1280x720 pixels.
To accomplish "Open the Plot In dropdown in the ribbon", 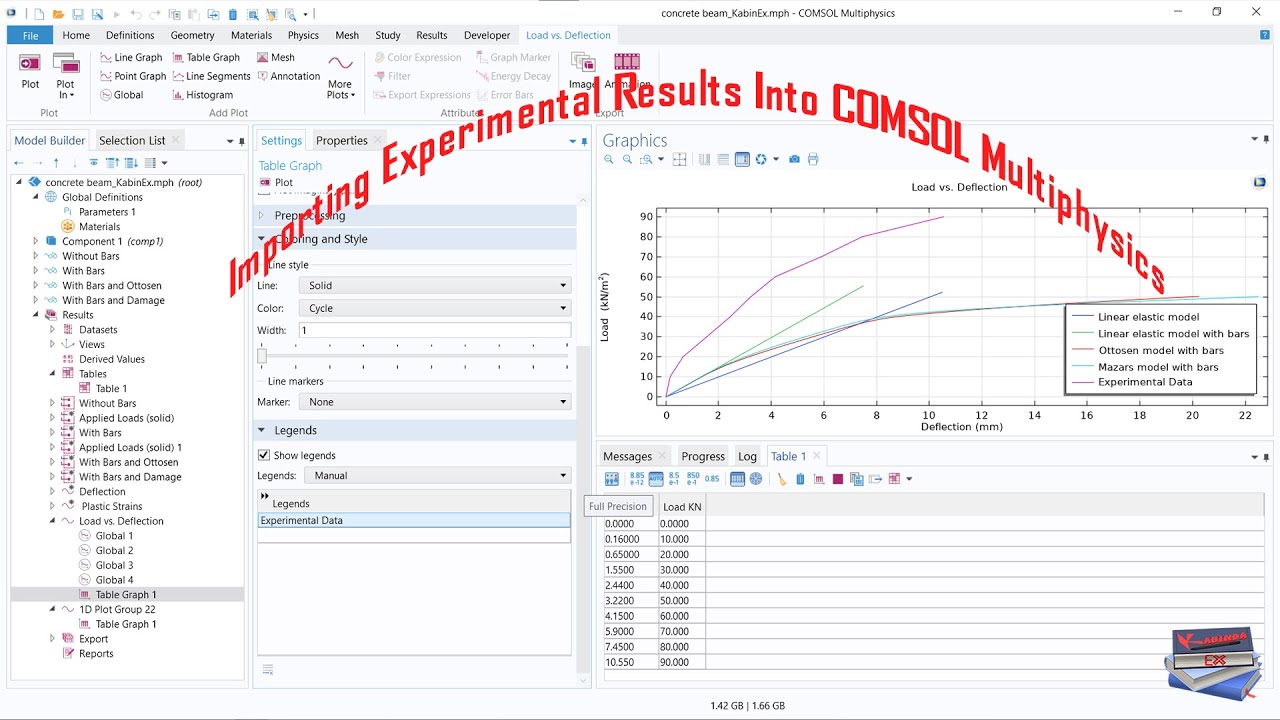I will coord(66,76).
